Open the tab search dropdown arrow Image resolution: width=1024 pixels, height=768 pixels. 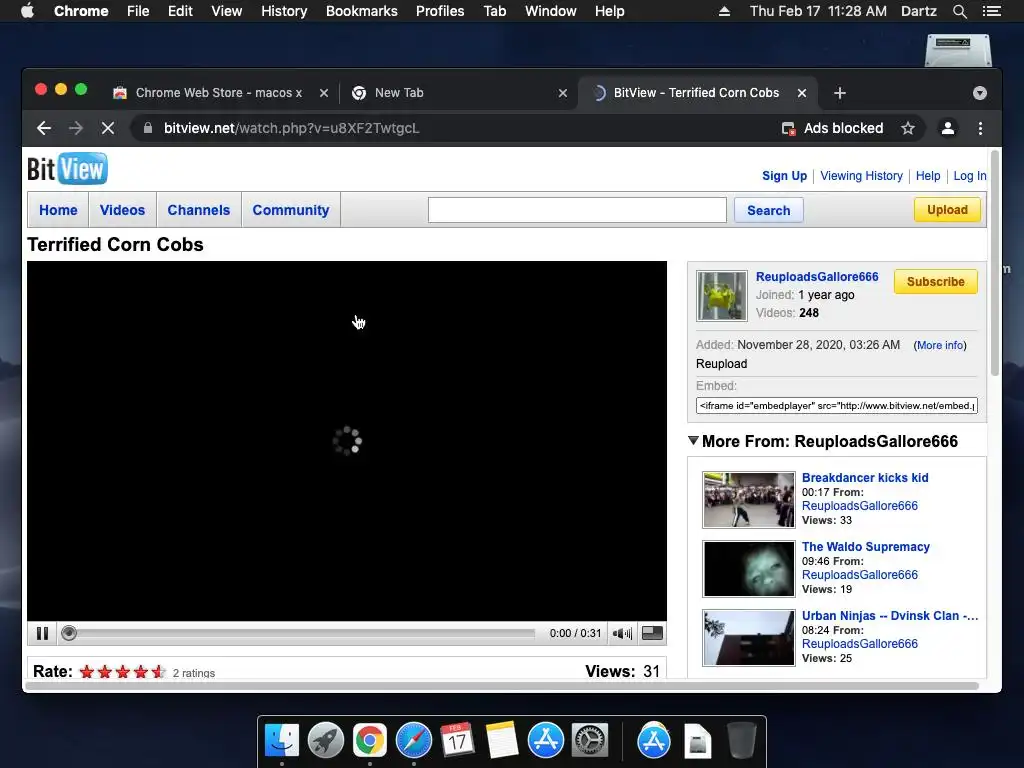[x=980, y=93]
